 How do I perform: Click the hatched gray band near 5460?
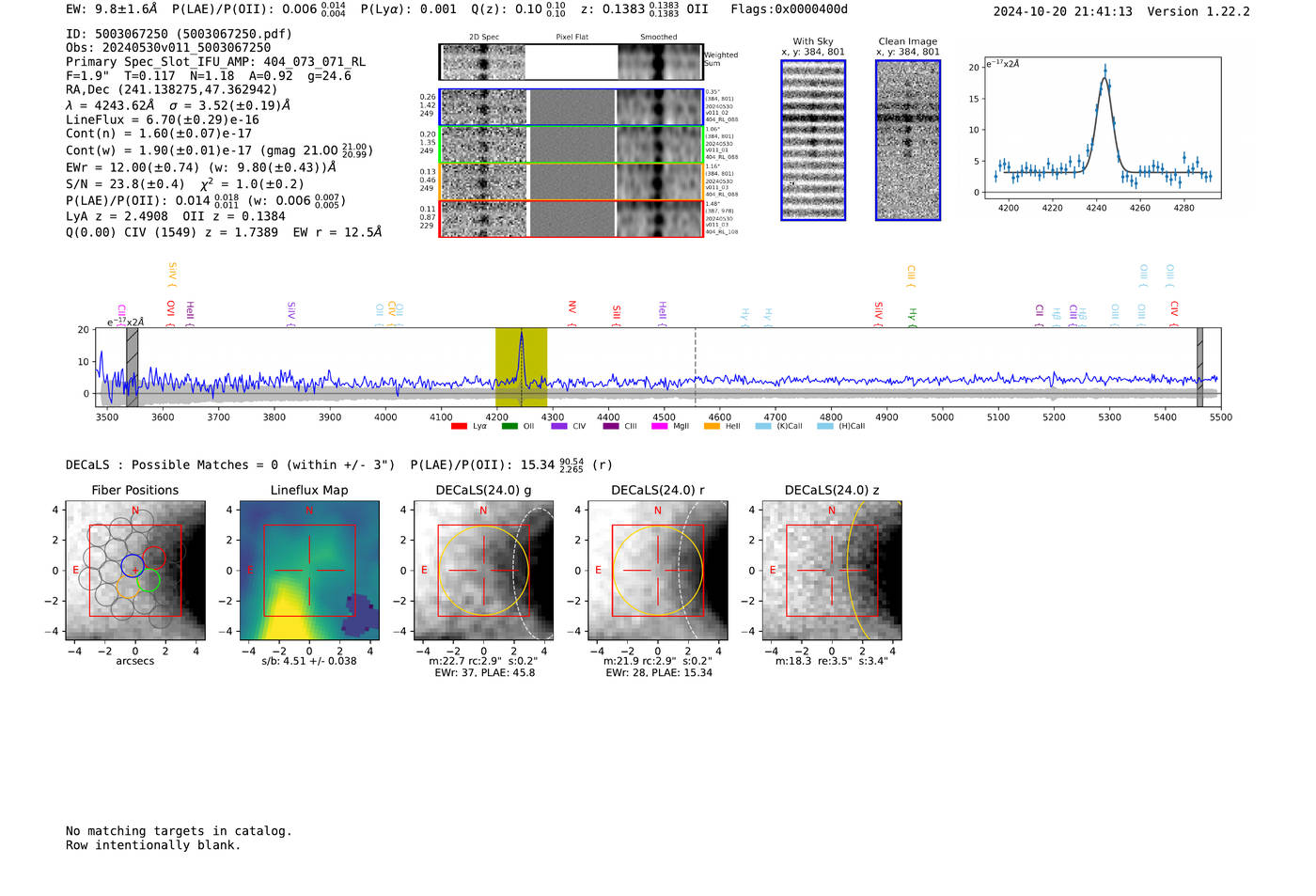click(1199, 368)
